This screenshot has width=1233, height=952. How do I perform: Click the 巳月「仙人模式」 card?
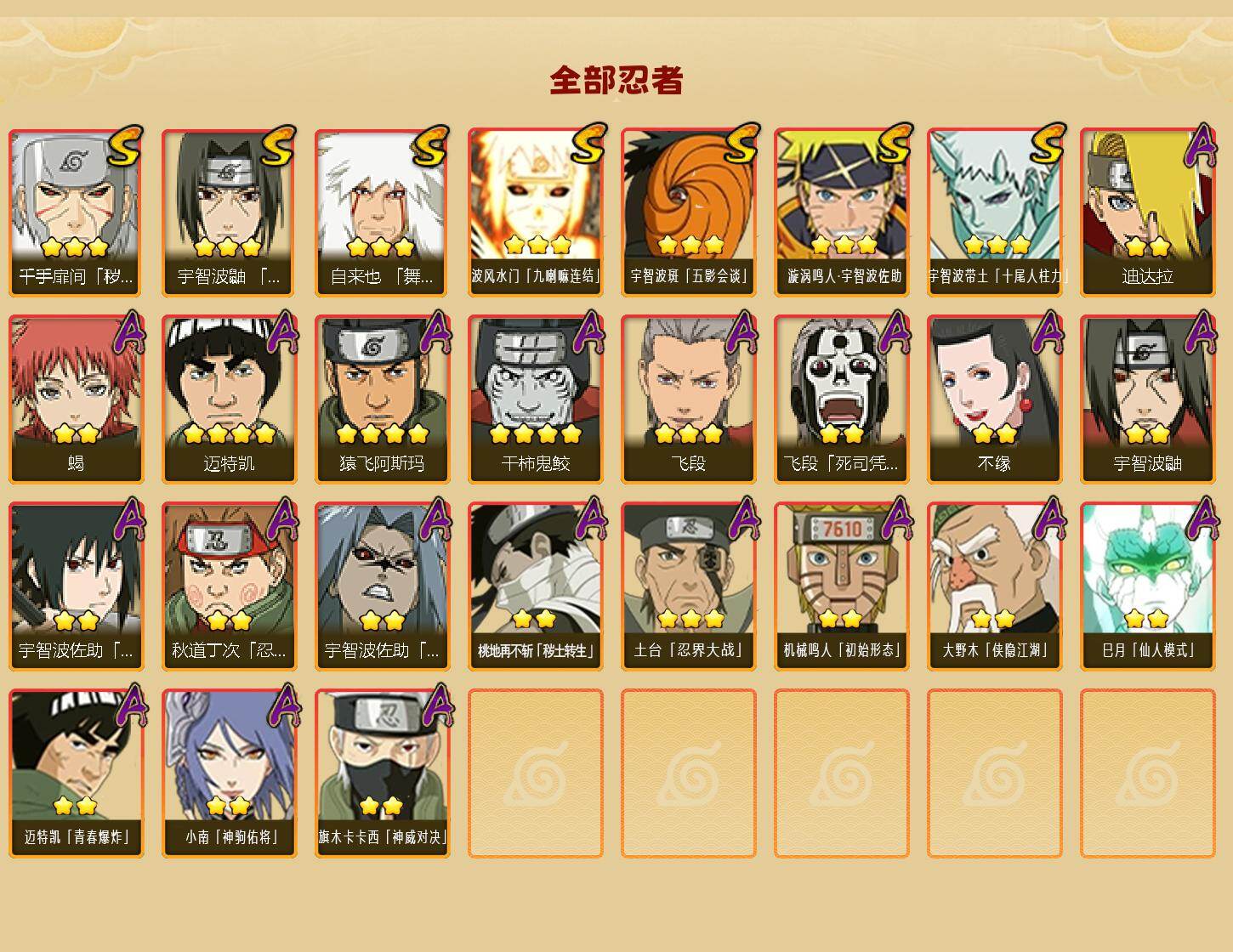(1147, 586)
